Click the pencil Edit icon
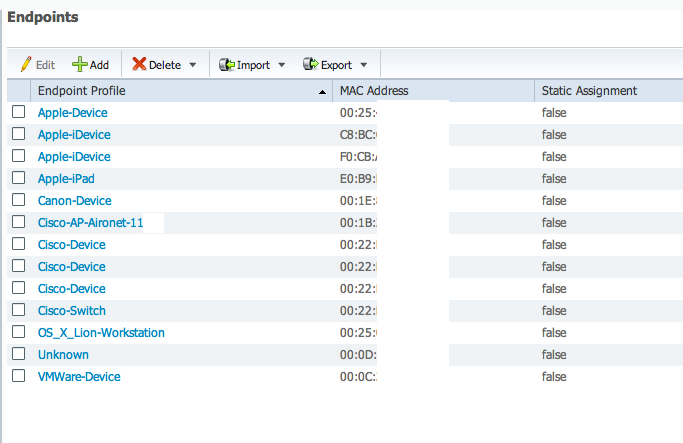683x443 pixels. pyautogui.click(x=26, y=64)
